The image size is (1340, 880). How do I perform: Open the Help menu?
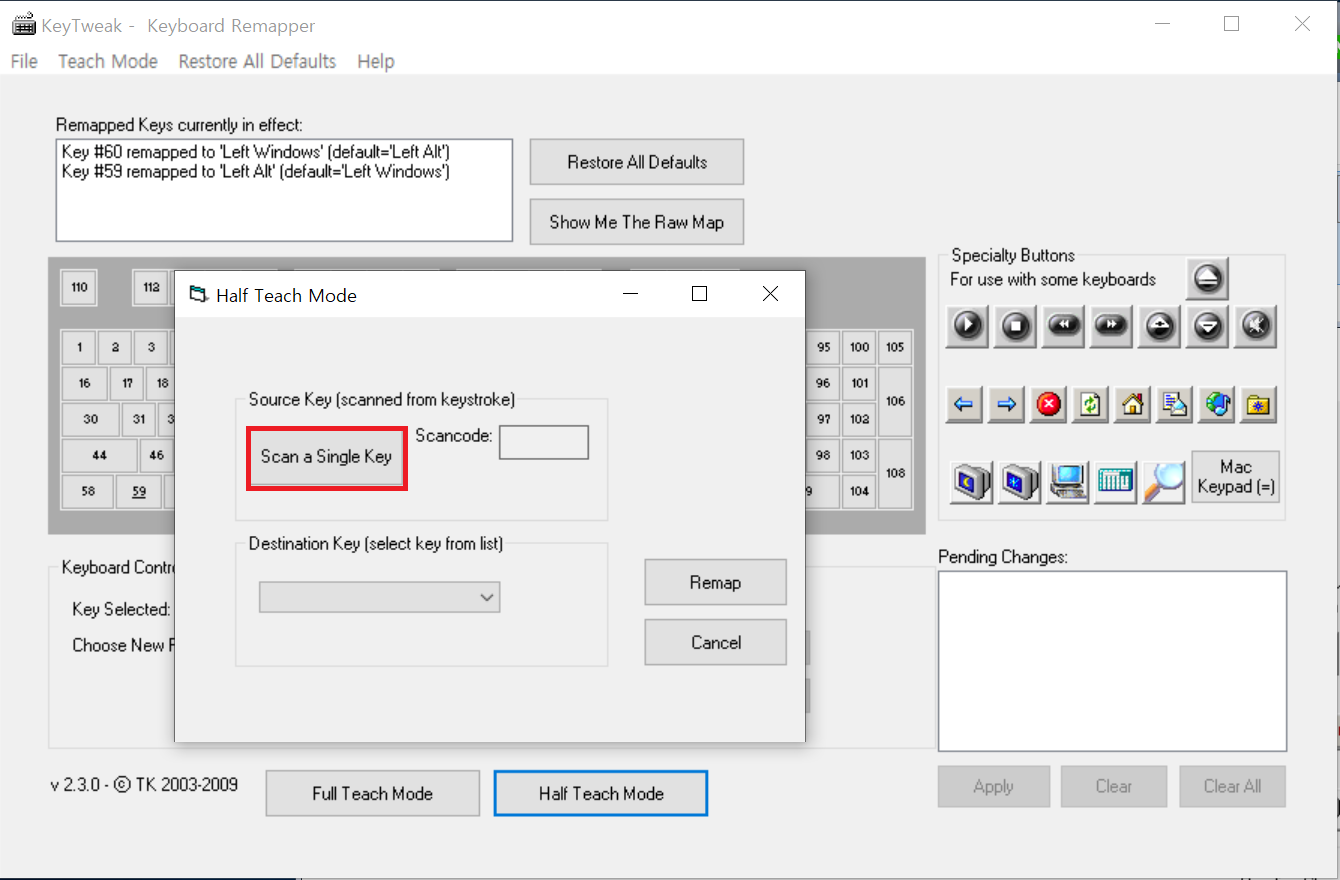[376, 61]
